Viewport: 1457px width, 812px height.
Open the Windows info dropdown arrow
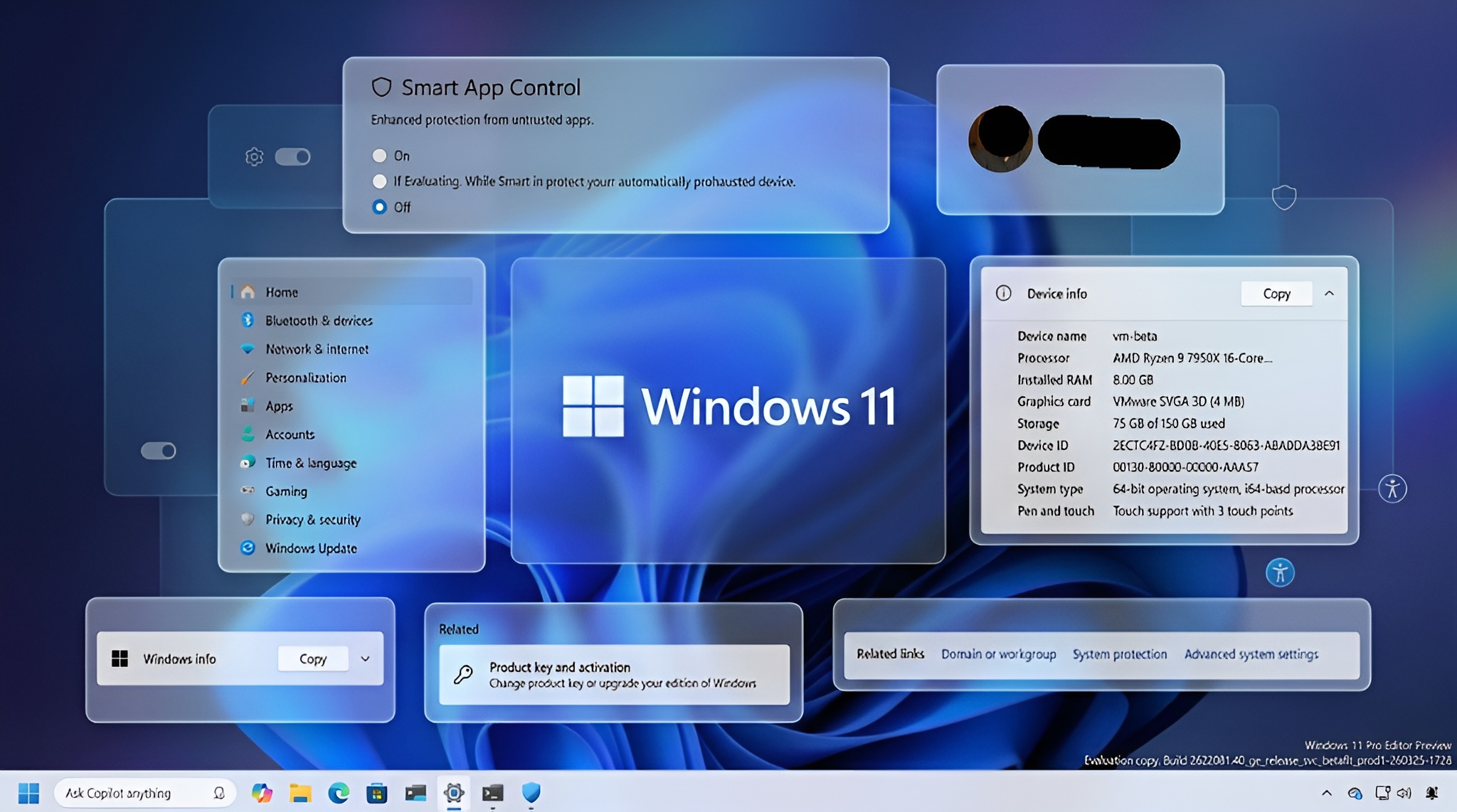click(x=365, y=658)
